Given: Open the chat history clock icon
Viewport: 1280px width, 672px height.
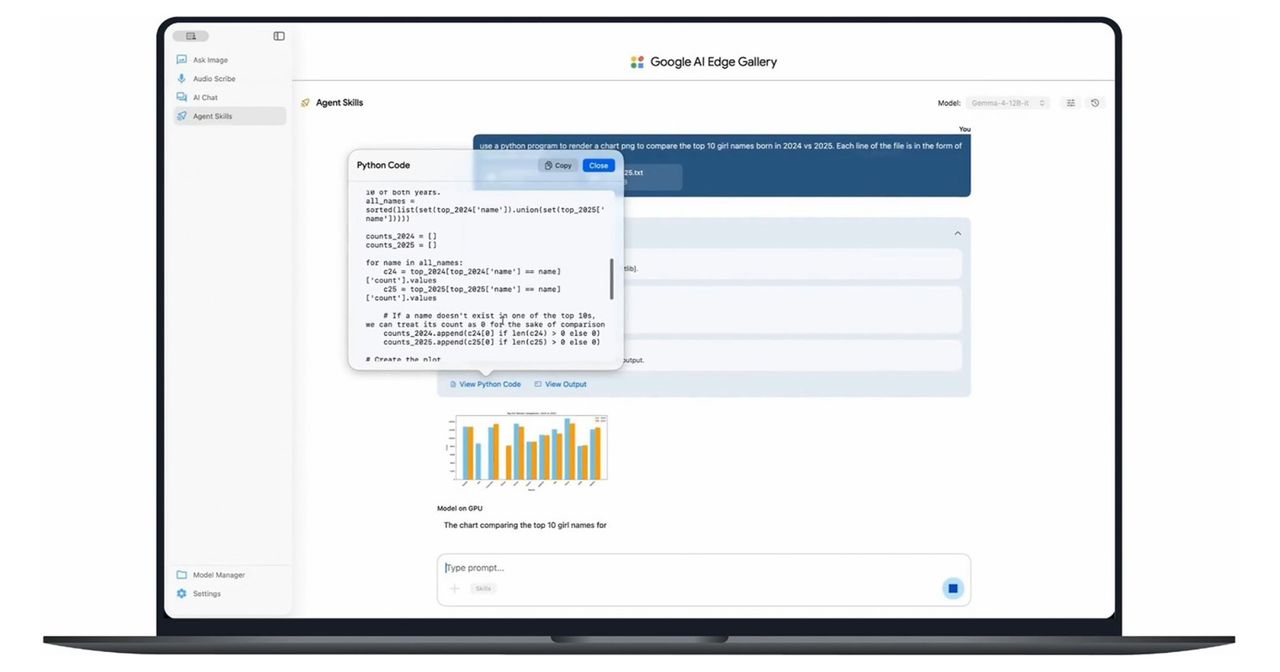Looking at the screenshot, I should (x=1095, y=103).
